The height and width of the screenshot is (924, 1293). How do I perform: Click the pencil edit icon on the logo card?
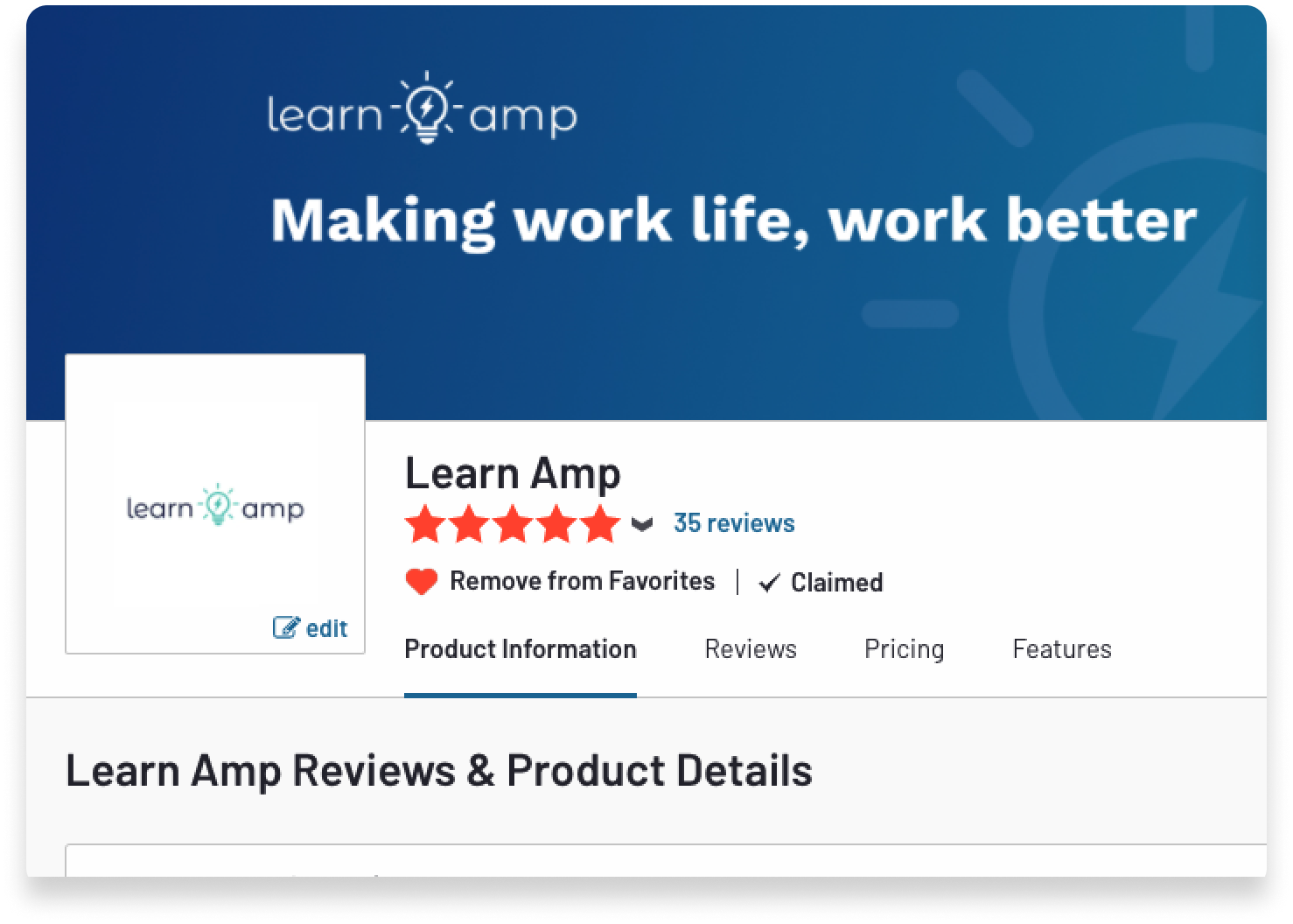(285, 627)
